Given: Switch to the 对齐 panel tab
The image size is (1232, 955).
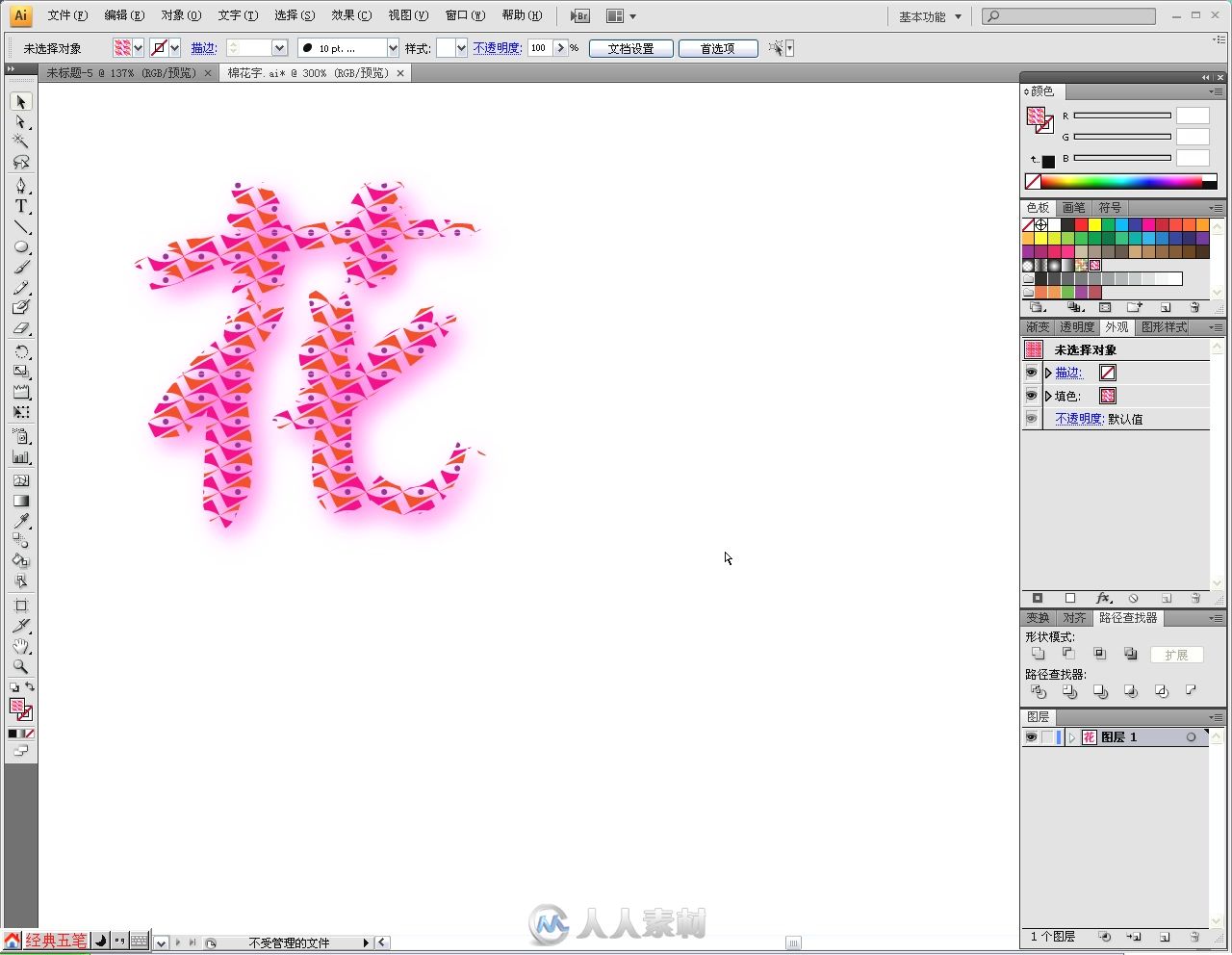Looking at the screenshot, I should click(1074, 618).
